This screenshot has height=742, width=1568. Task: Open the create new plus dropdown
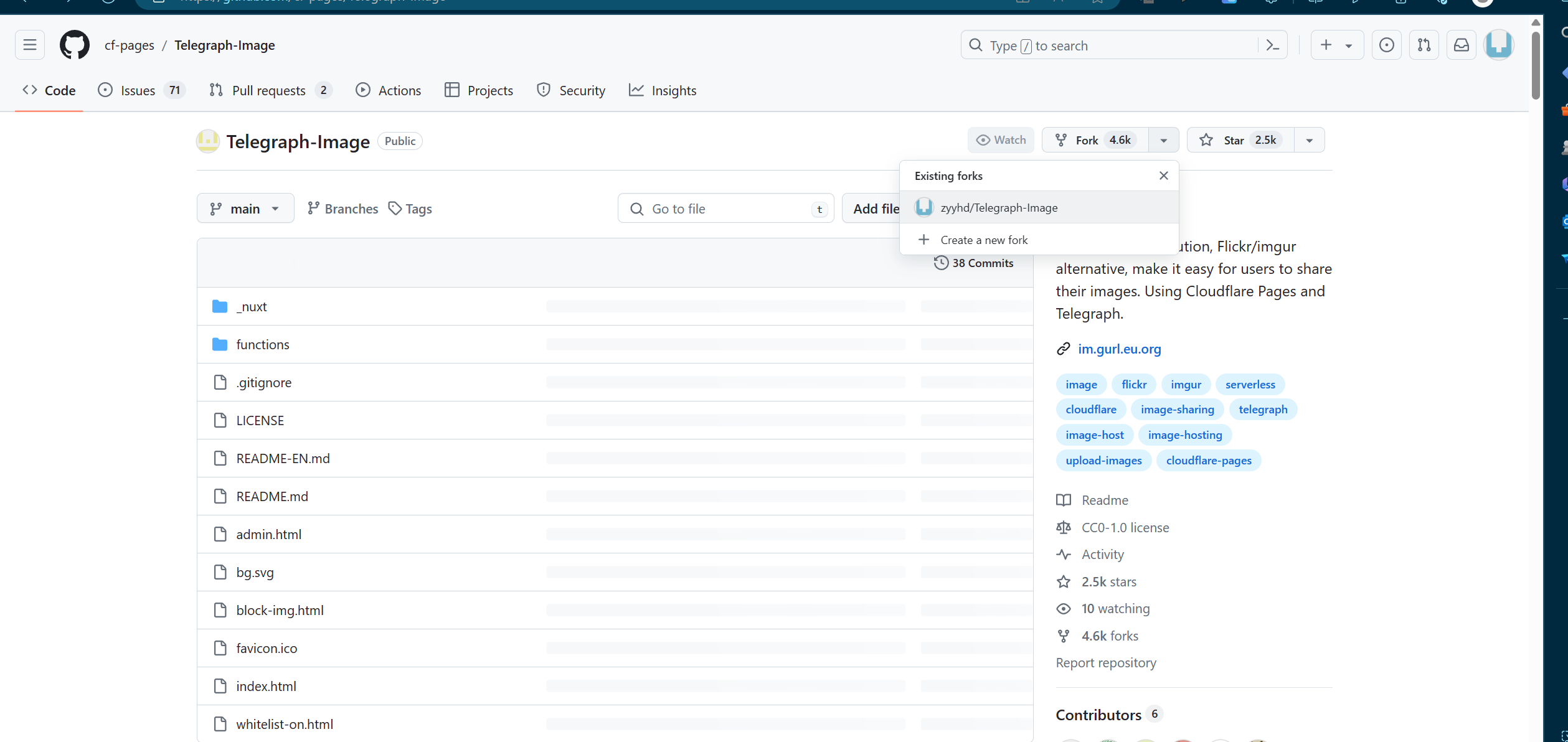[x=1336, y=45]
